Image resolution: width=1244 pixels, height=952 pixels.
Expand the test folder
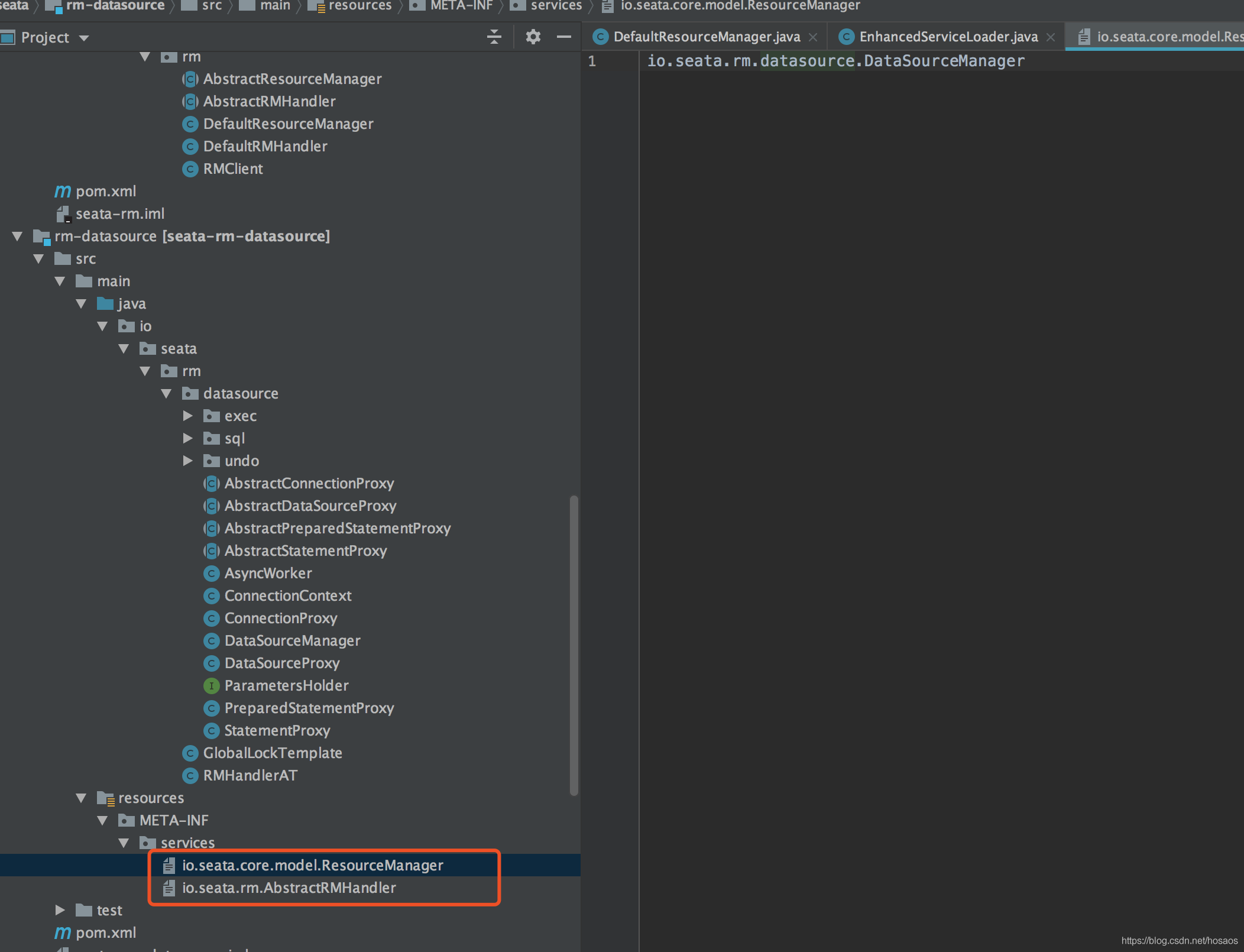click(60, 911)
